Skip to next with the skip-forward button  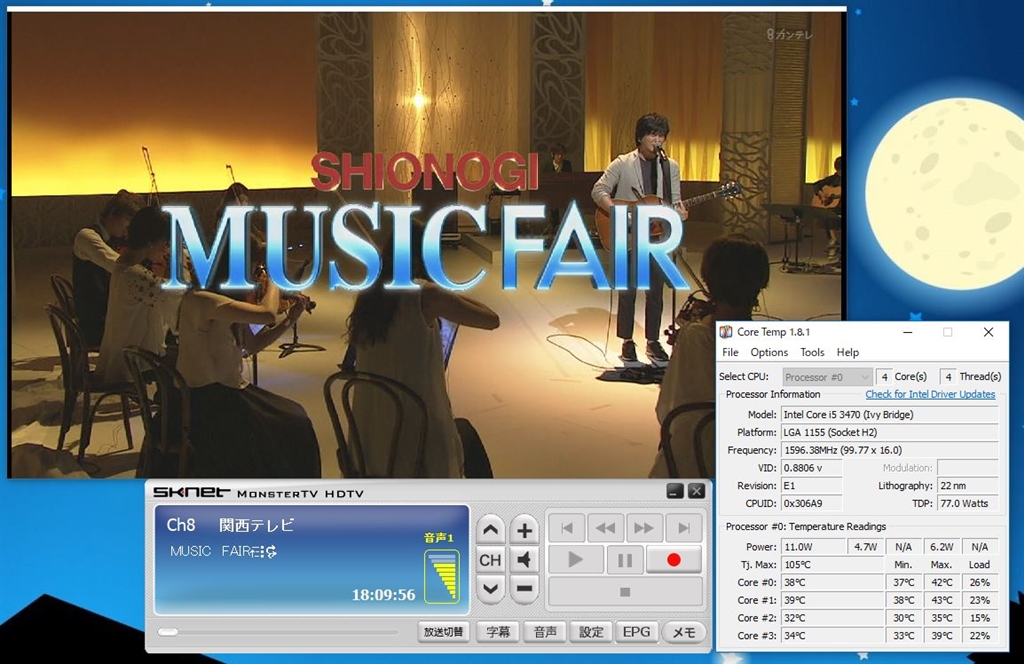683,528
